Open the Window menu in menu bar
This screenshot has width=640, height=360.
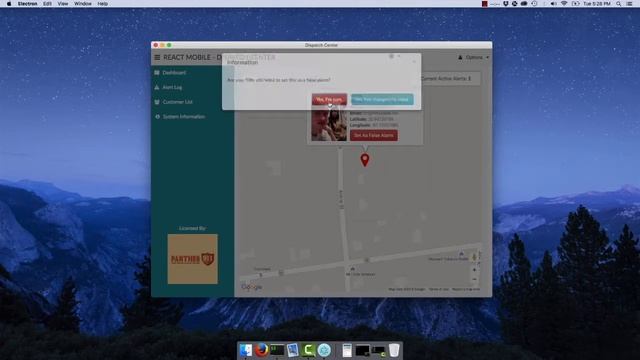coord(83,4)
